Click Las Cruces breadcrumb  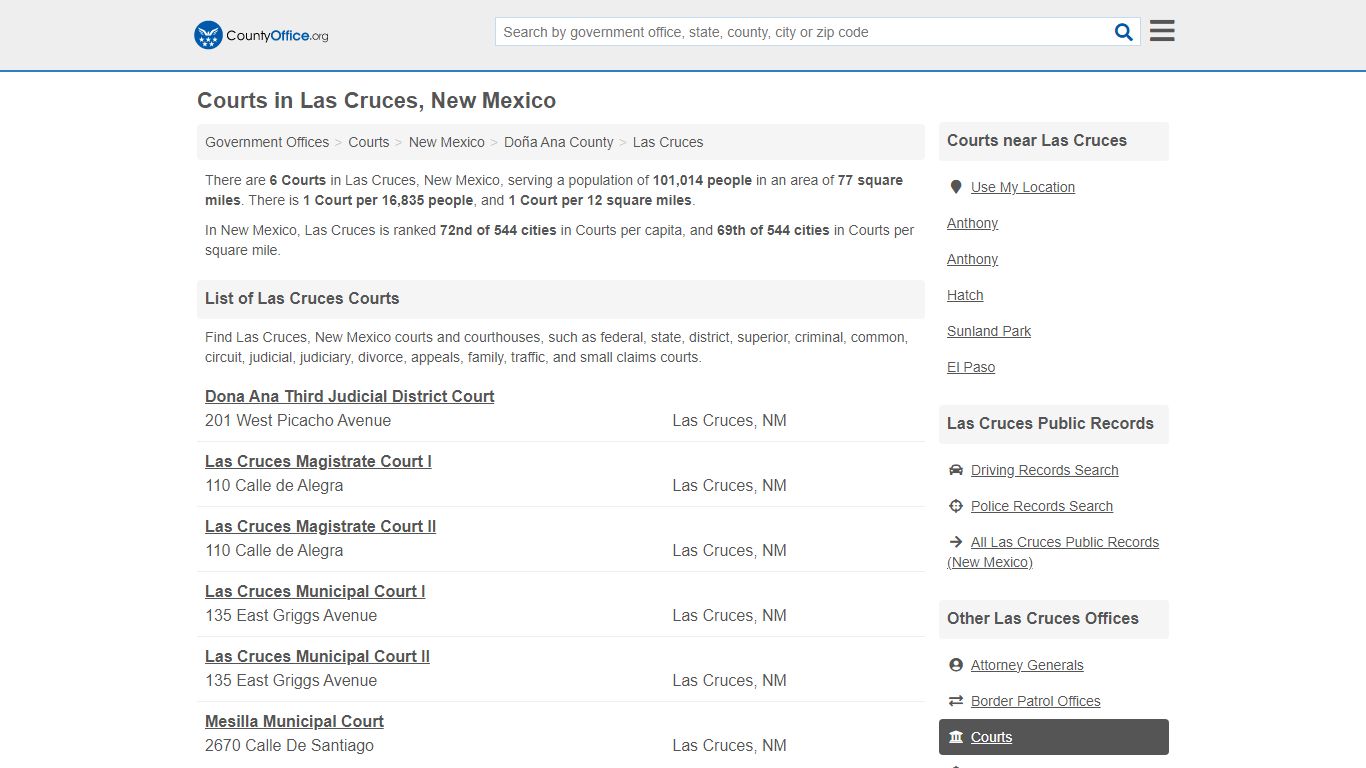[668, 142]
